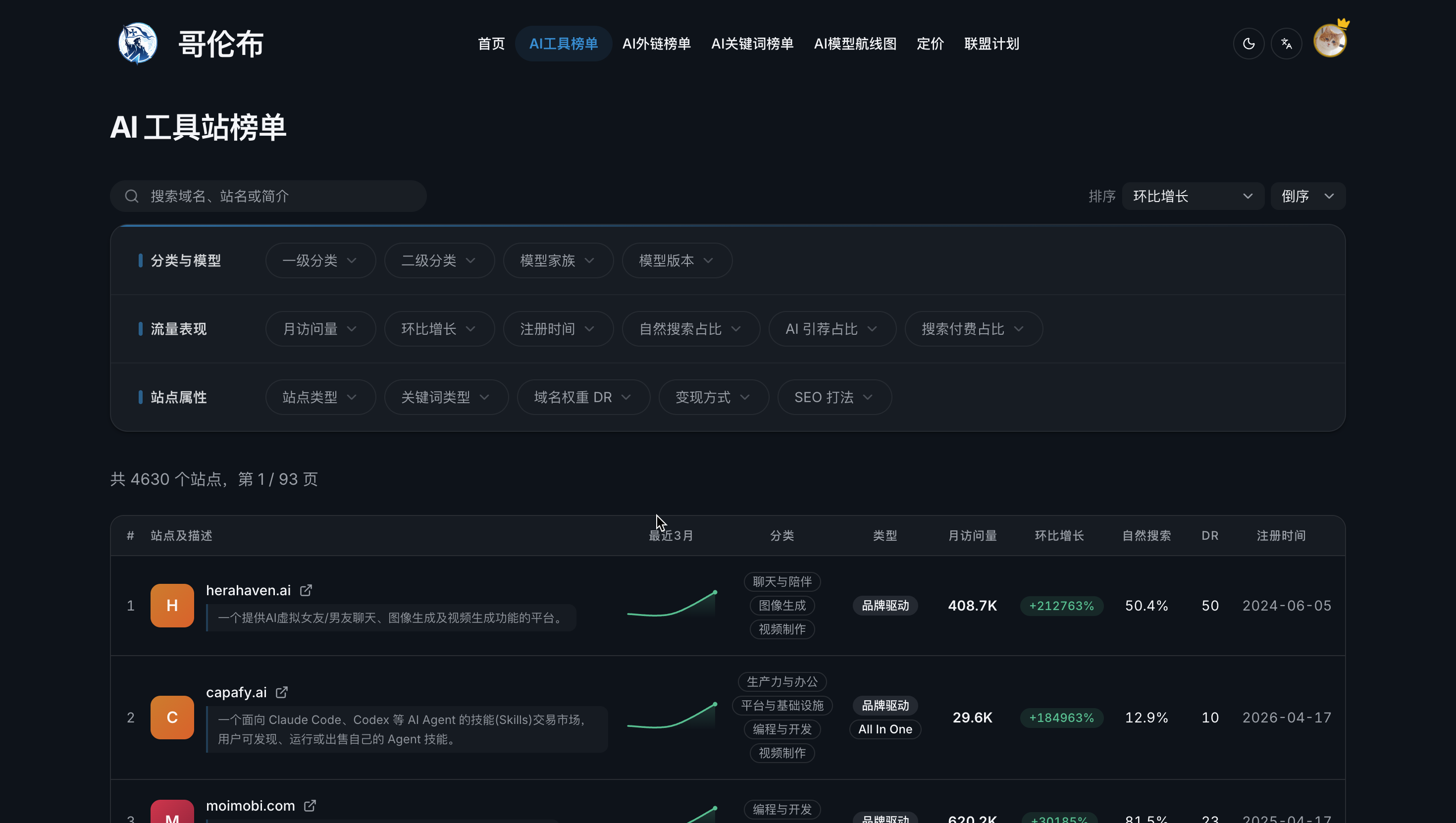Click the orange C icon for capafy.ai
The image size is (1456, 823).
[172, 718]
